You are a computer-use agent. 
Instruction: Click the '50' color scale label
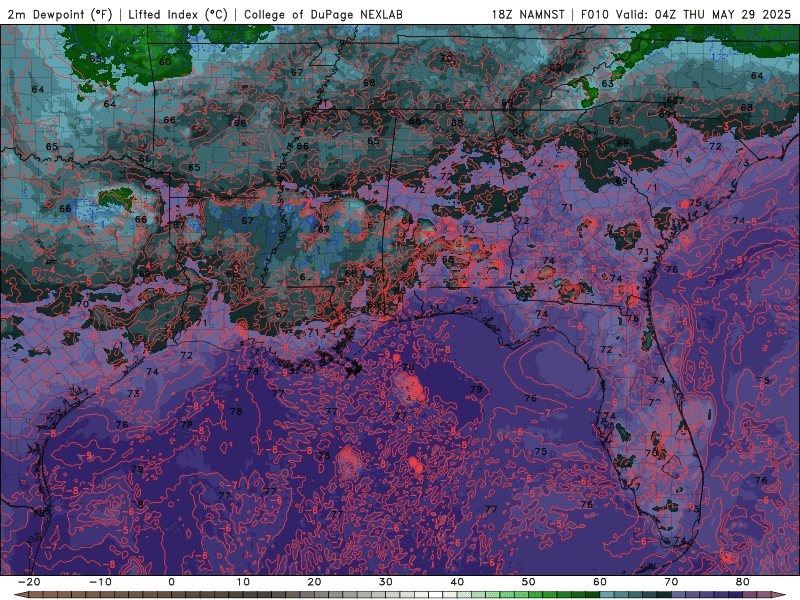[x=529, y=582]
